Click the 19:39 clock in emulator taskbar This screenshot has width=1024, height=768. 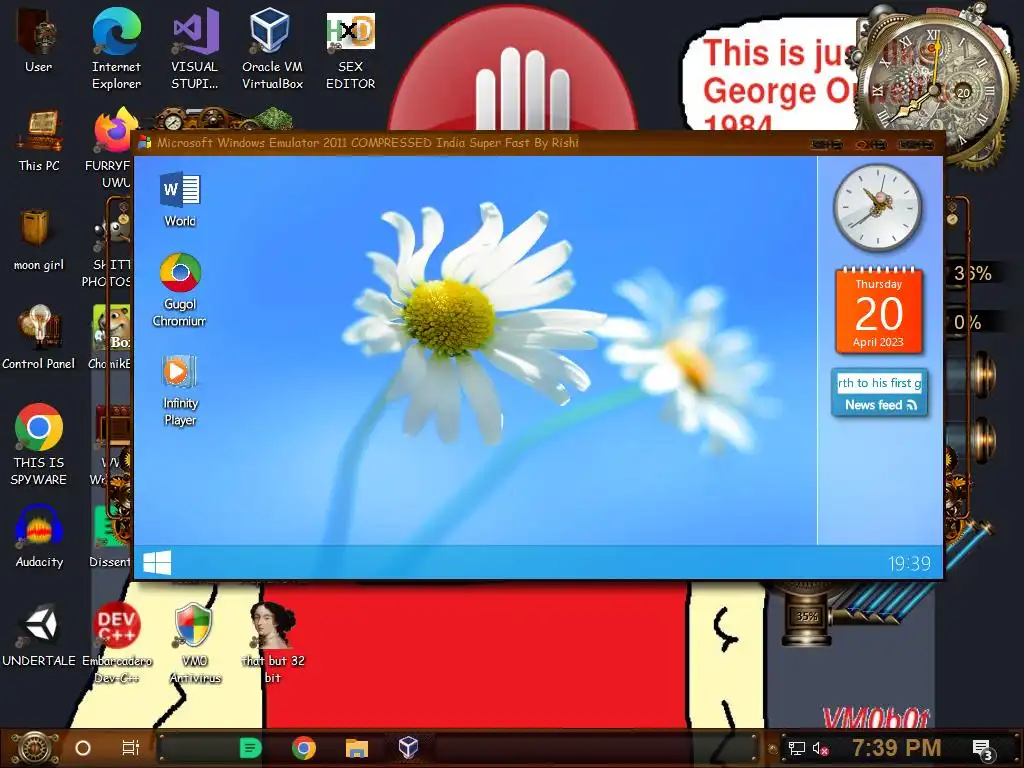pos(908,564)
